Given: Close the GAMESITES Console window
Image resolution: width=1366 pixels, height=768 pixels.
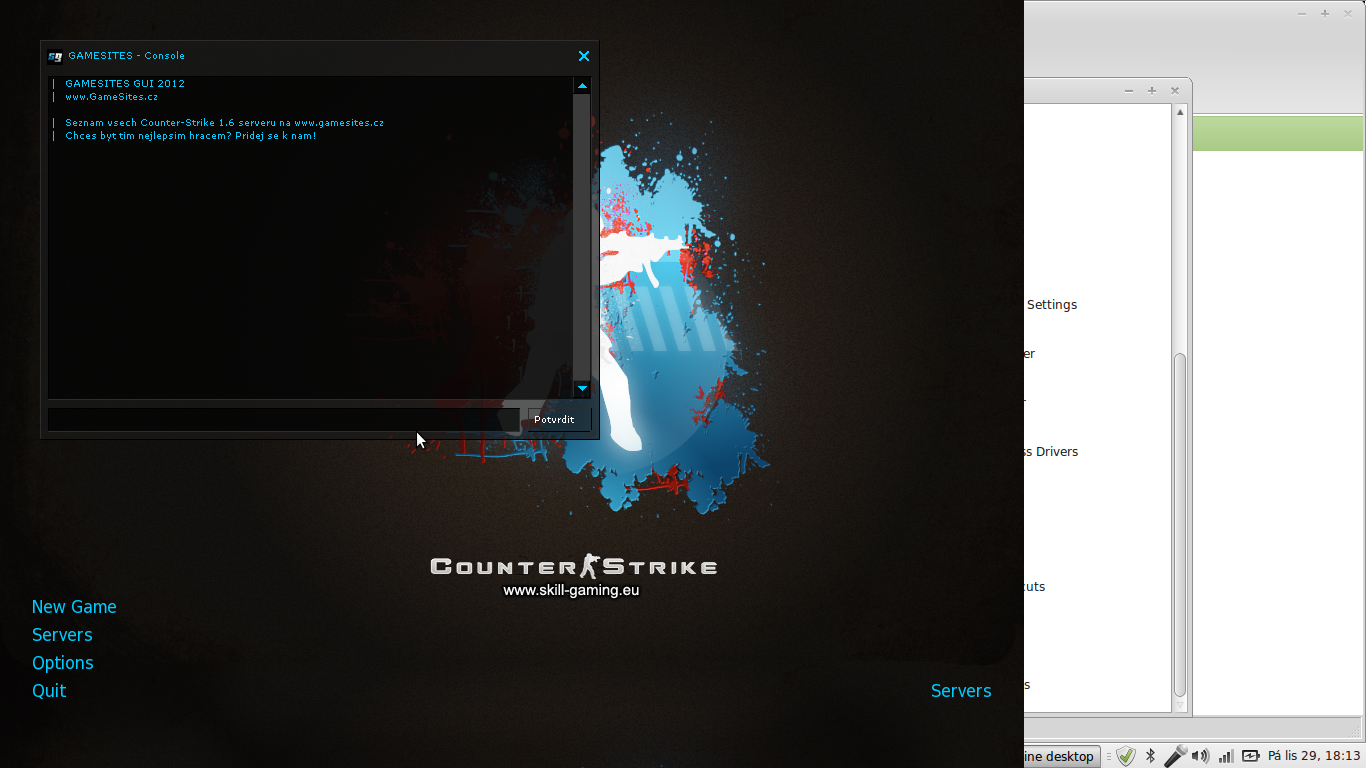Looking at the screenshot, I should click(584, 56).
